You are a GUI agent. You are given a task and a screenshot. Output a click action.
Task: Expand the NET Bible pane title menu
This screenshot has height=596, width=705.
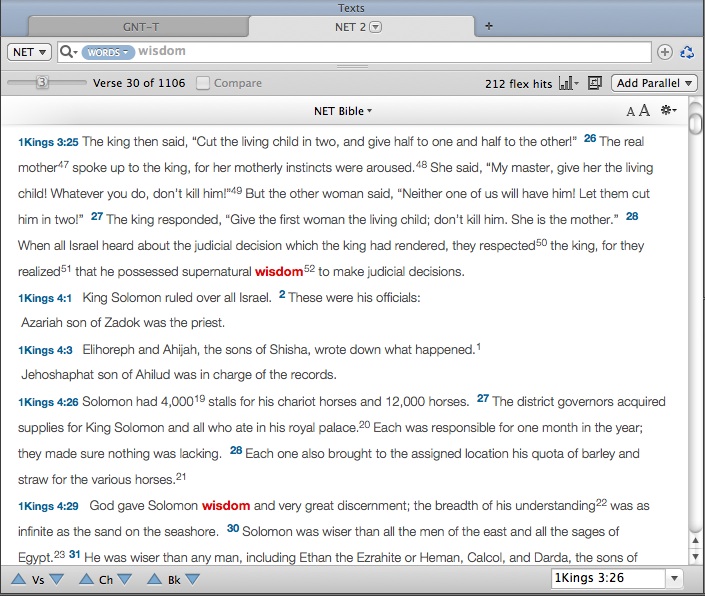pos(344,111)
